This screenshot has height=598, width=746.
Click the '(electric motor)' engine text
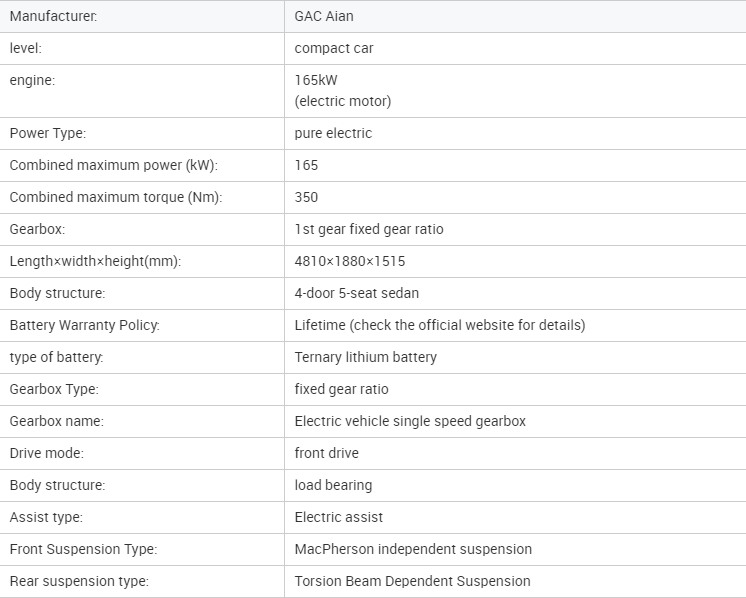click(343, 101)
